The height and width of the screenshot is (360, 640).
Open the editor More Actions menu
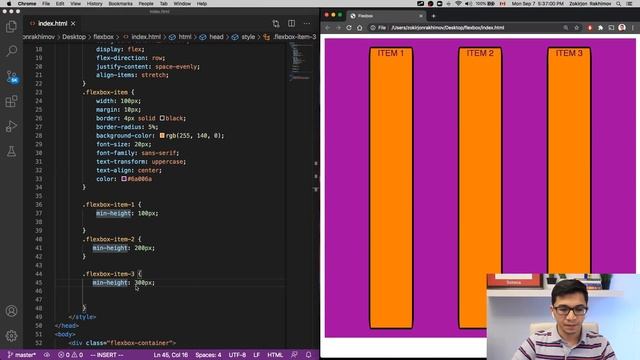pos(307,24)
